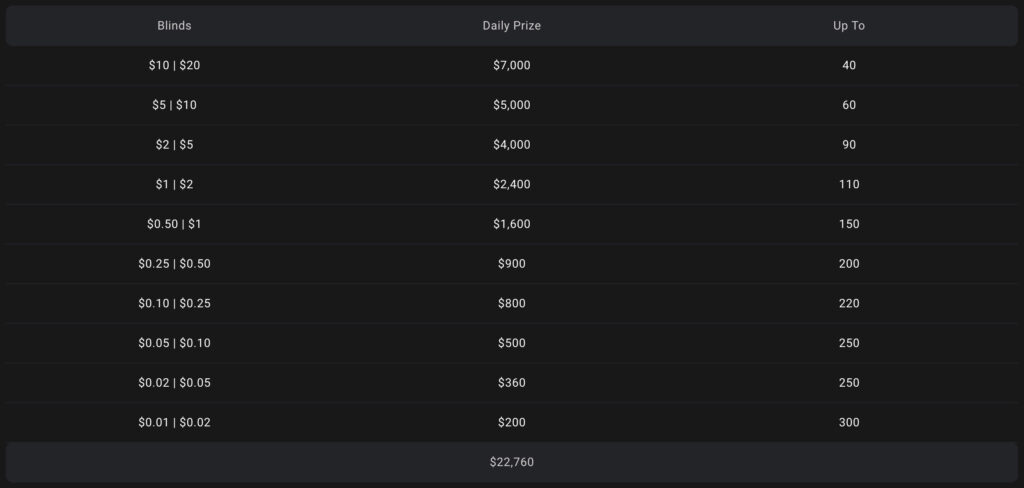Click the $5,000 daily prize cell
The height and width of the screenshot is (488, 1024).
point(511,105)
